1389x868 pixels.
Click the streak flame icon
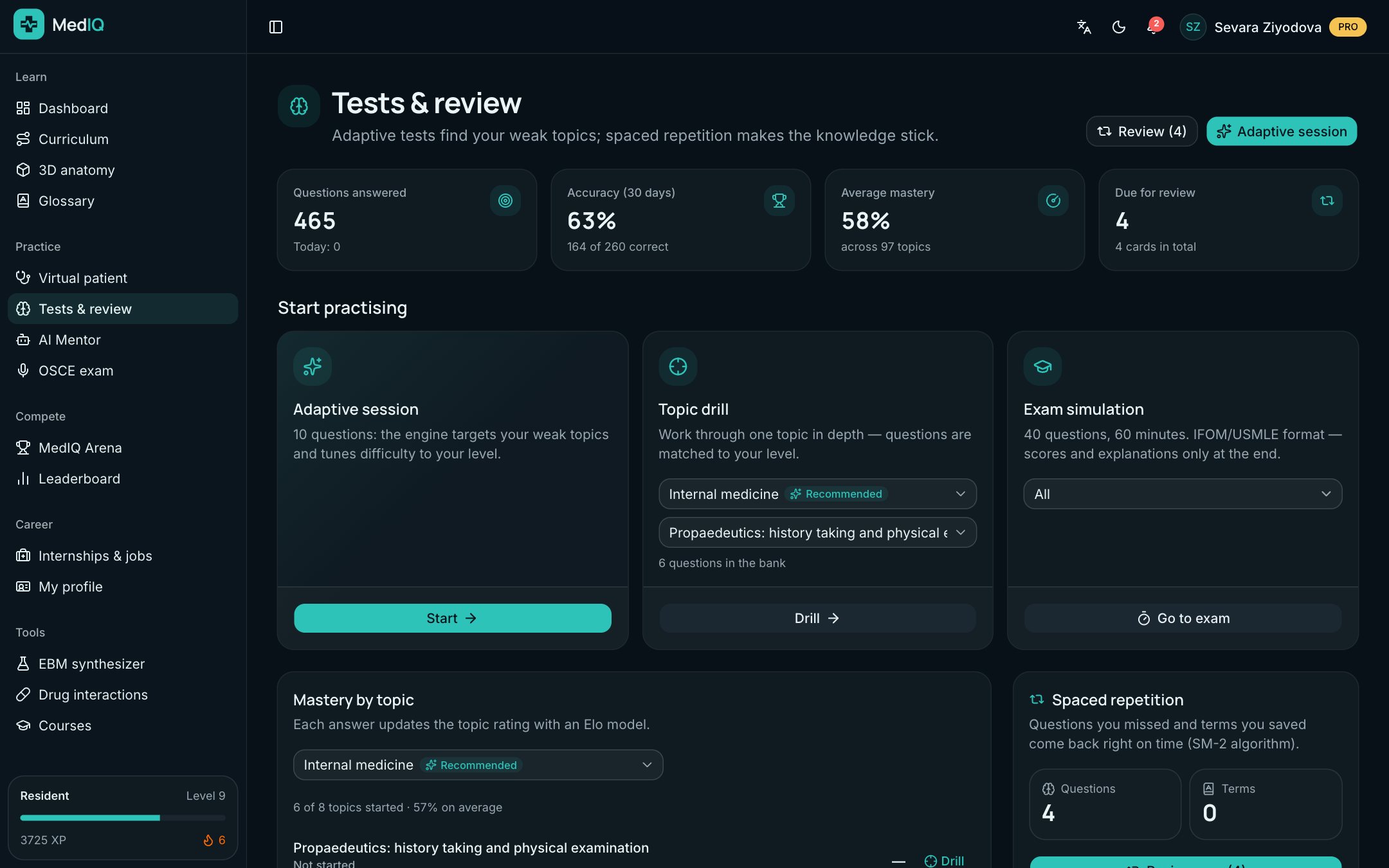click(208, 840)
